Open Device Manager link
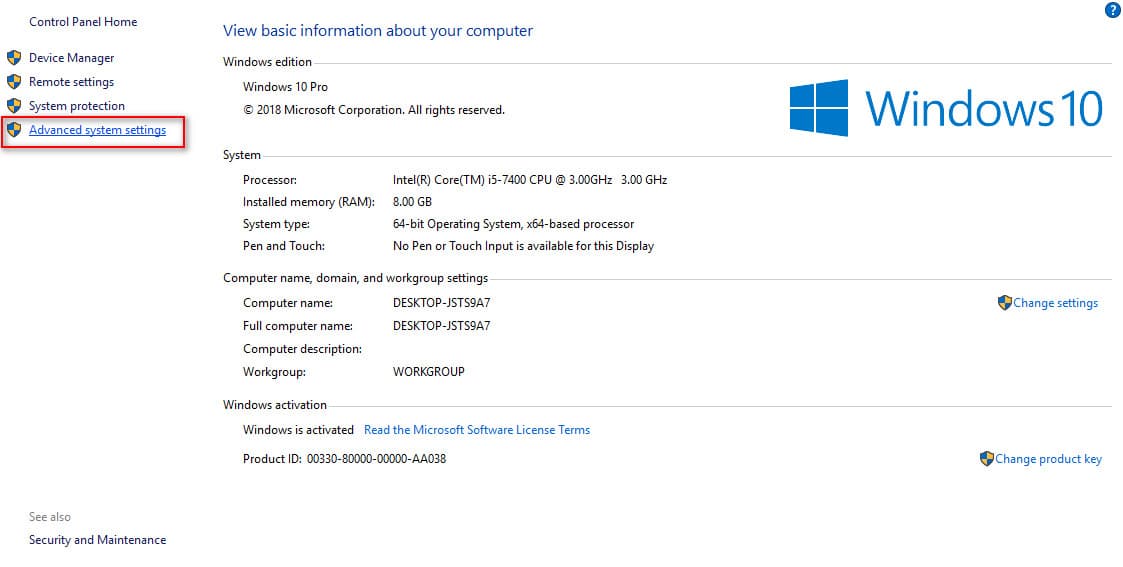The height and width of the screenshot is (567, 1123). coord(71,58)
